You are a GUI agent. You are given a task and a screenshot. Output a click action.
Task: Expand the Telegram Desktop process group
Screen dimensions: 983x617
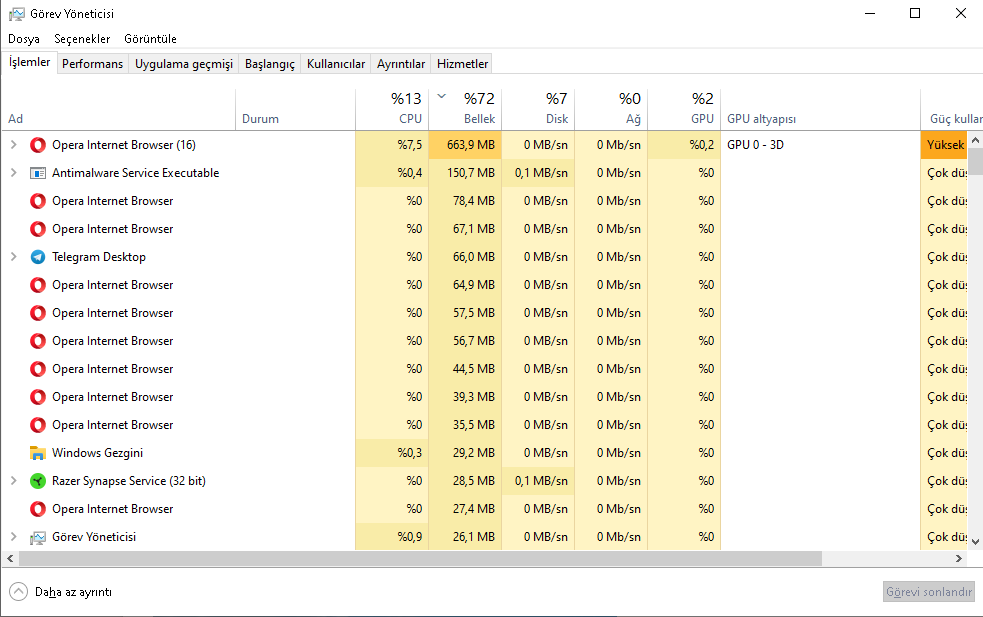click(x=13, y=256)
